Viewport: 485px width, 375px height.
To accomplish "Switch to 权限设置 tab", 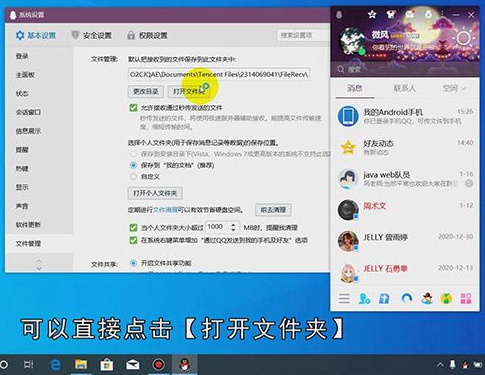I will 147,35.
